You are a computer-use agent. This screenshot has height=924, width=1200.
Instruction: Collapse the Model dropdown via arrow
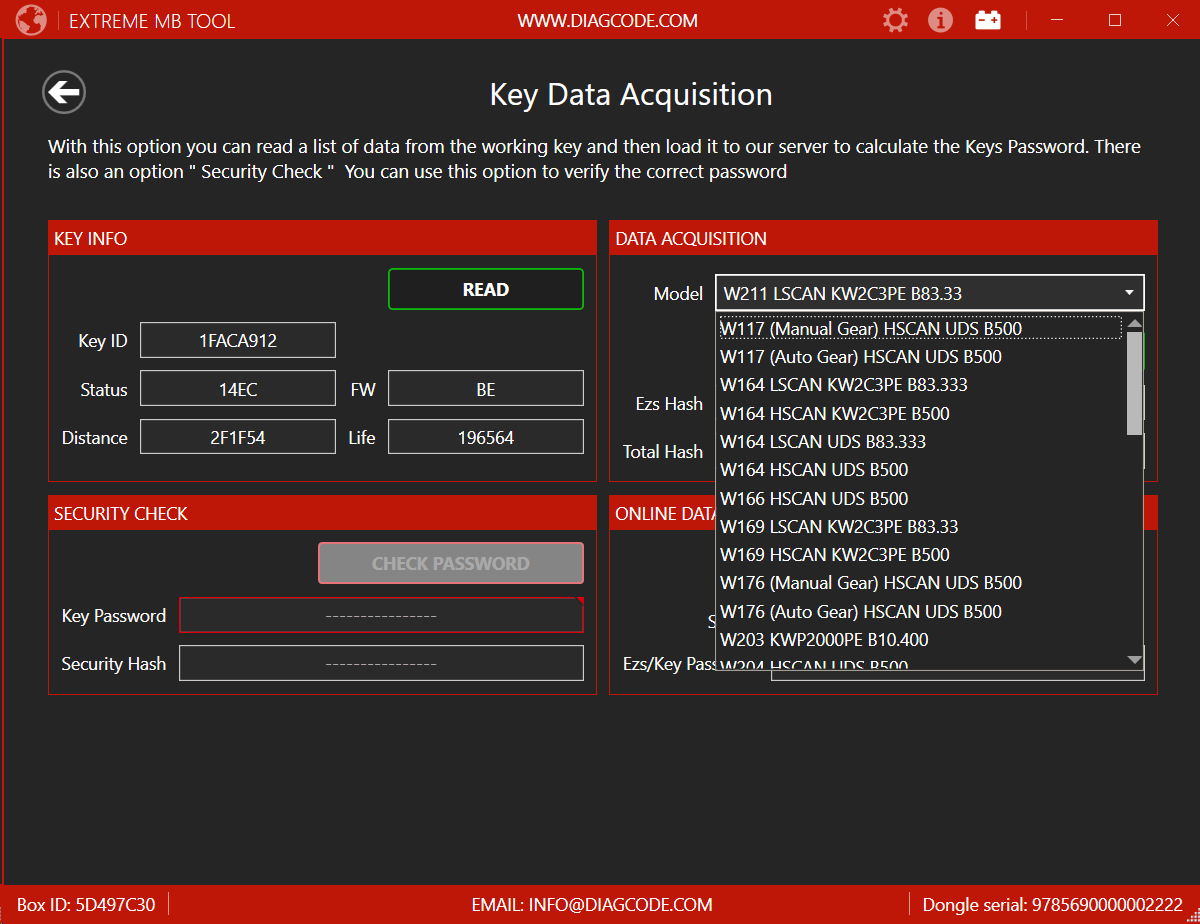(1129, 293)
